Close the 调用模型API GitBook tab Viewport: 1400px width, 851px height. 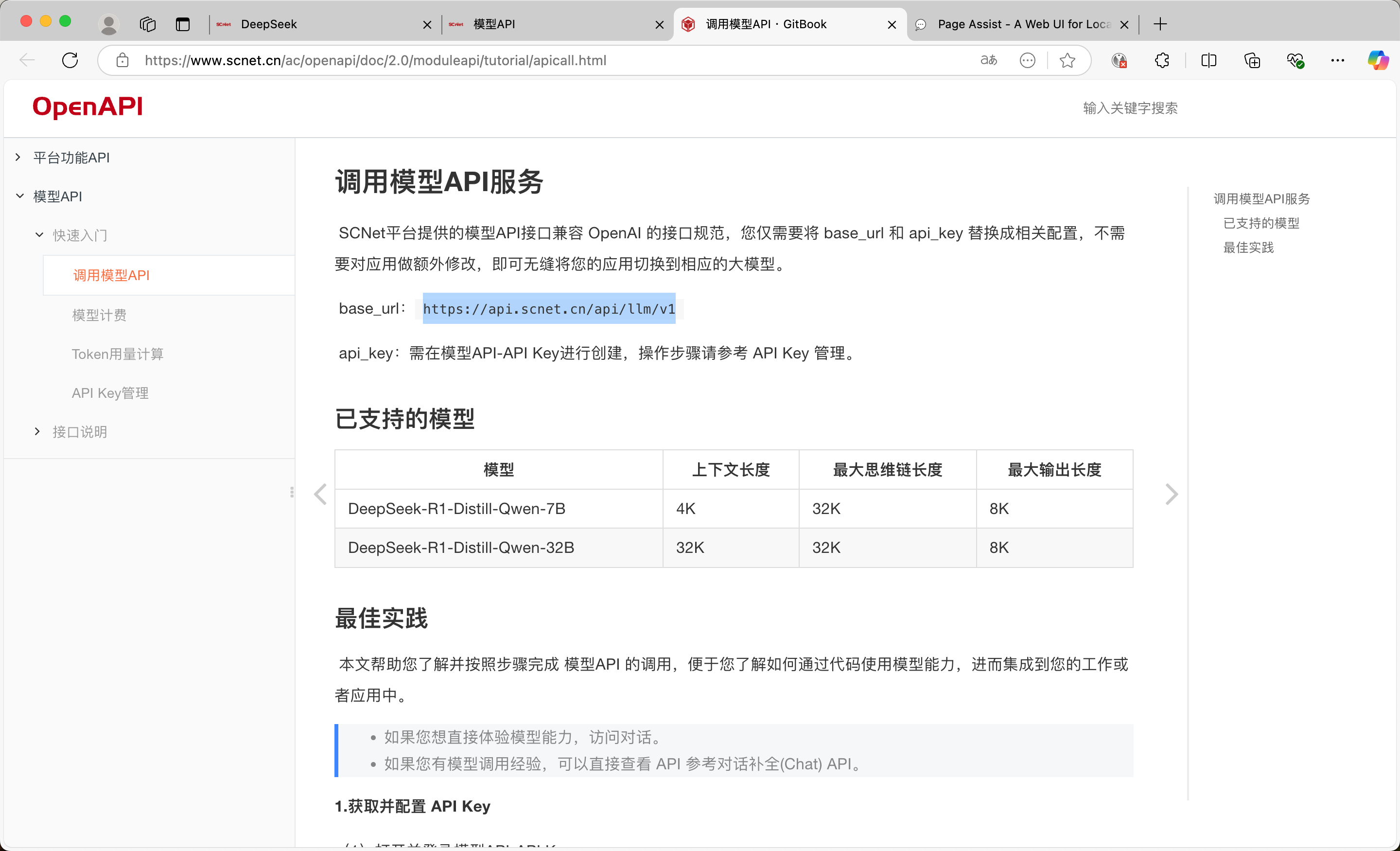point(892,24)
